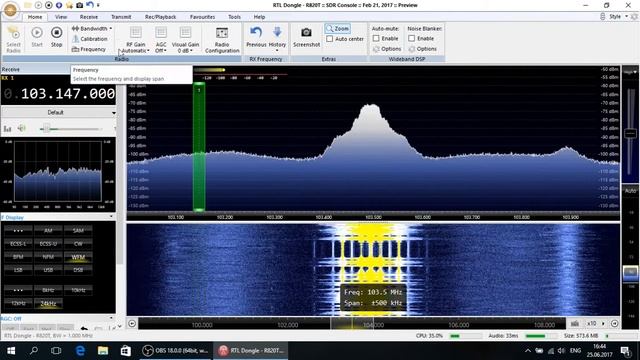Open Style dropdown in ribbon
The width and height of the screenshot is (640, 360).
tap(618, 17)
